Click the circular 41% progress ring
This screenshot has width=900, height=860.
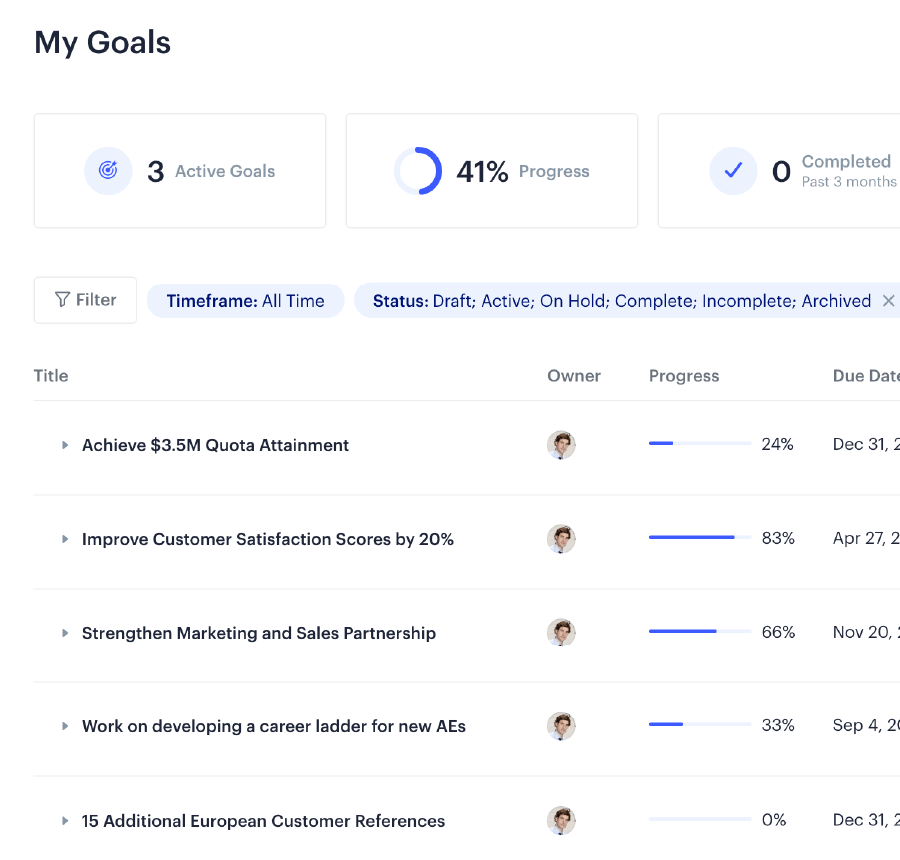[418, 171]
